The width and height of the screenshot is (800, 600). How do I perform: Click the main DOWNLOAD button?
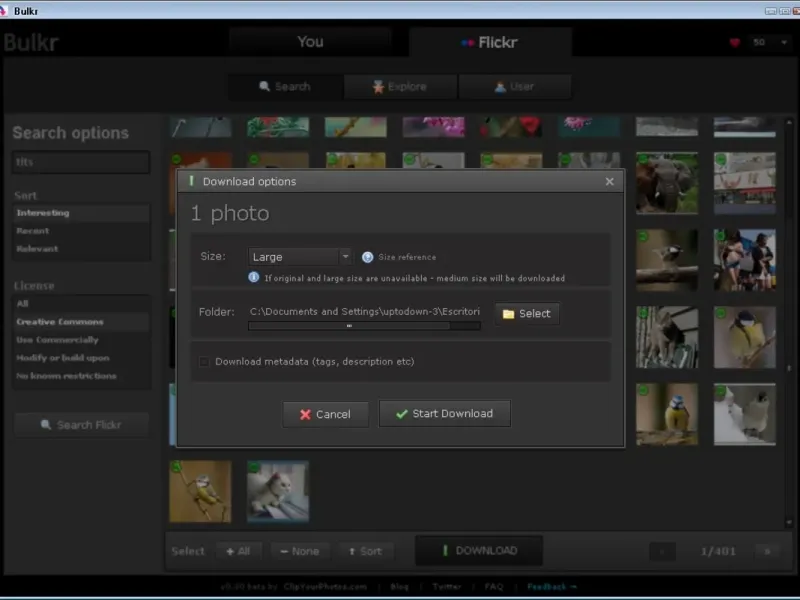click(479, 551)
